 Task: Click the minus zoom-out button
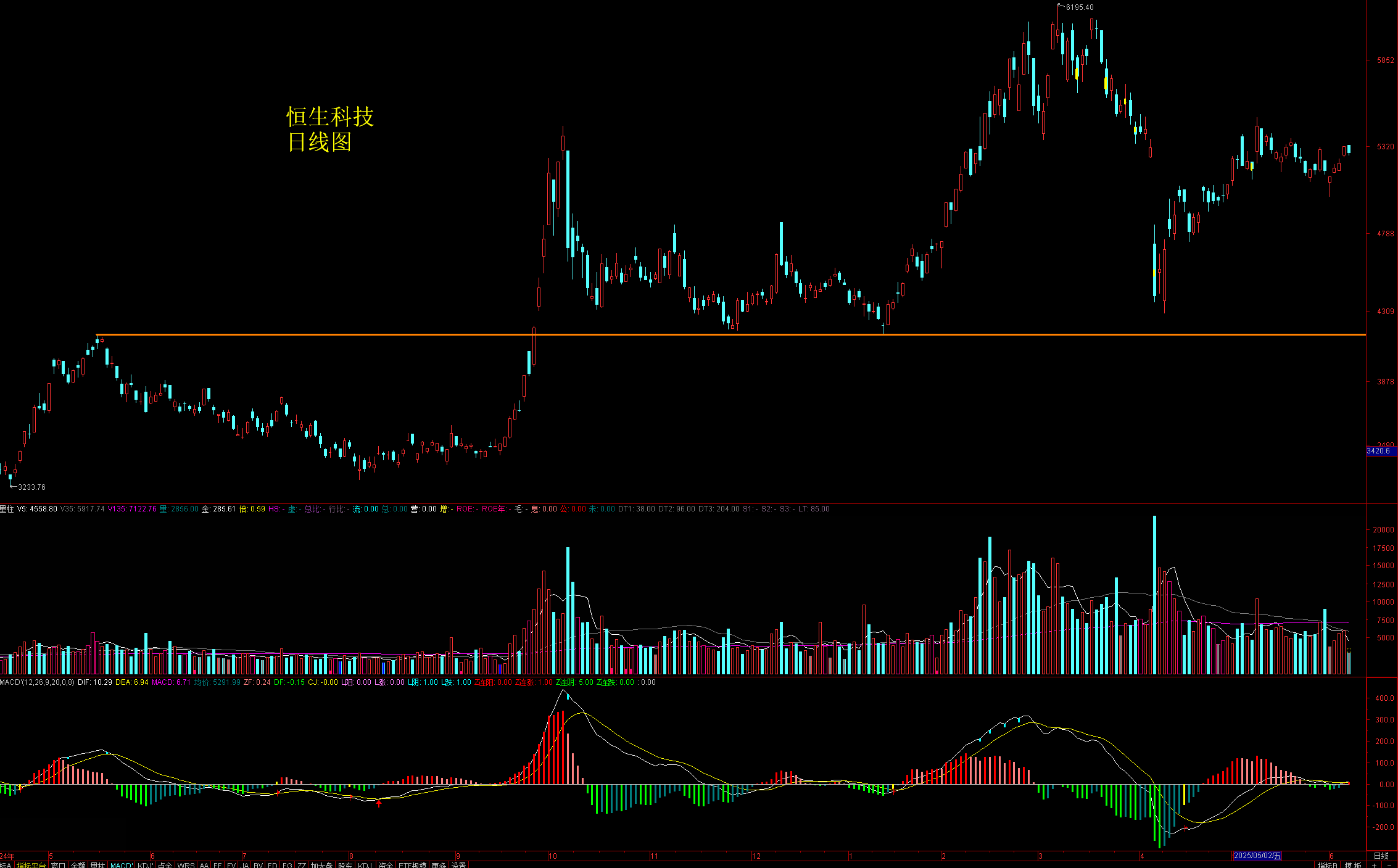1389,865
